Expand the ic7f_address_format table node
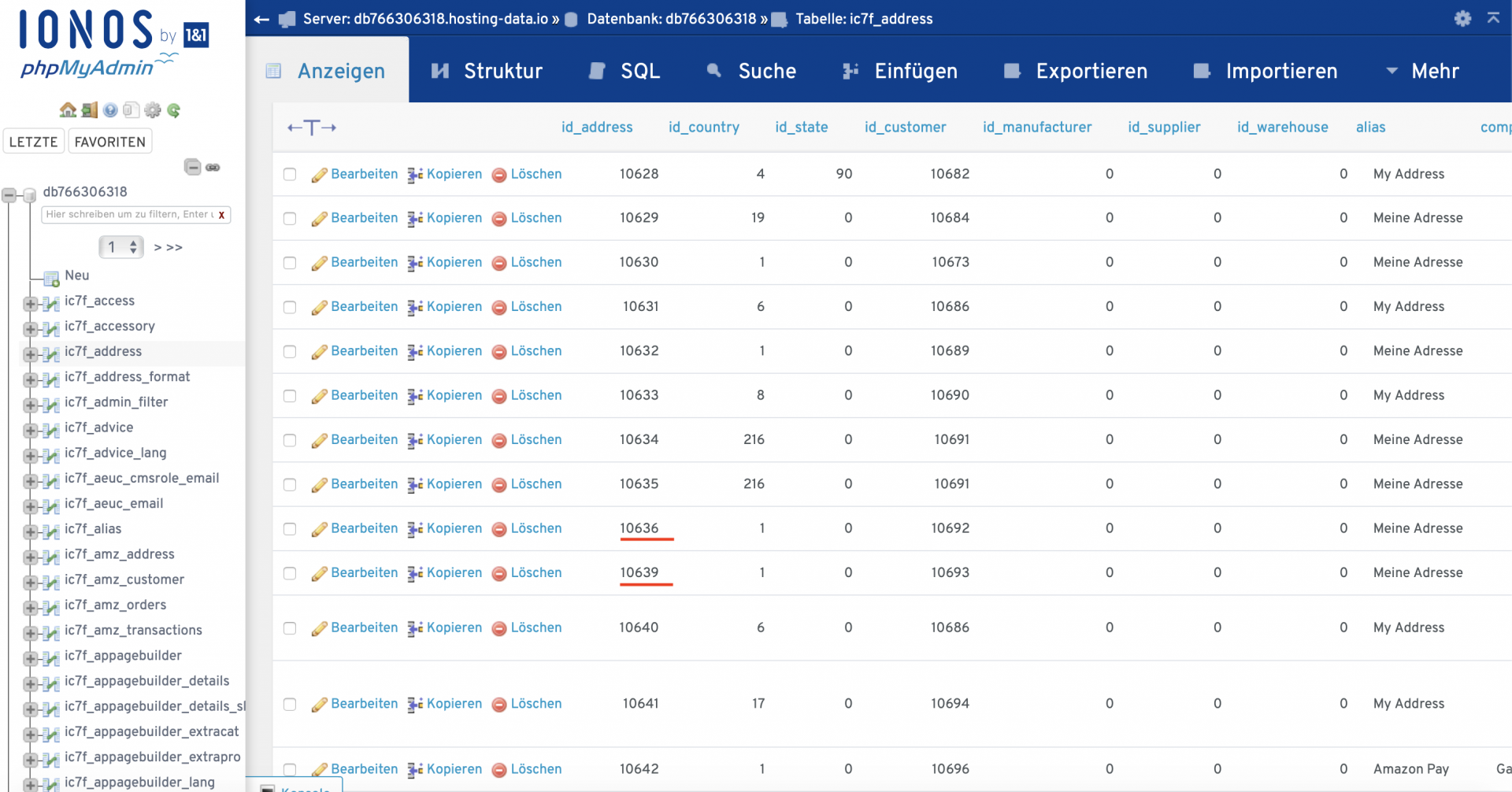 tap(30, 379)
